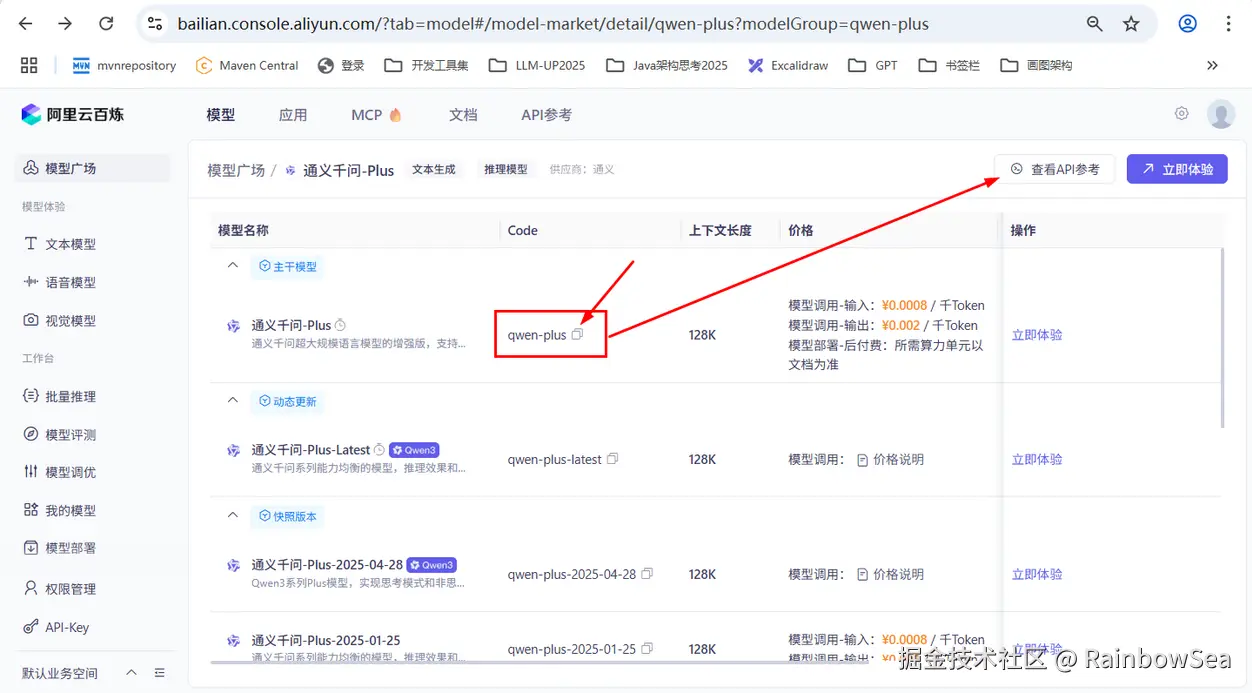
Task: Click the 阿里云百炼 logo
Action: tap(72, 115)
